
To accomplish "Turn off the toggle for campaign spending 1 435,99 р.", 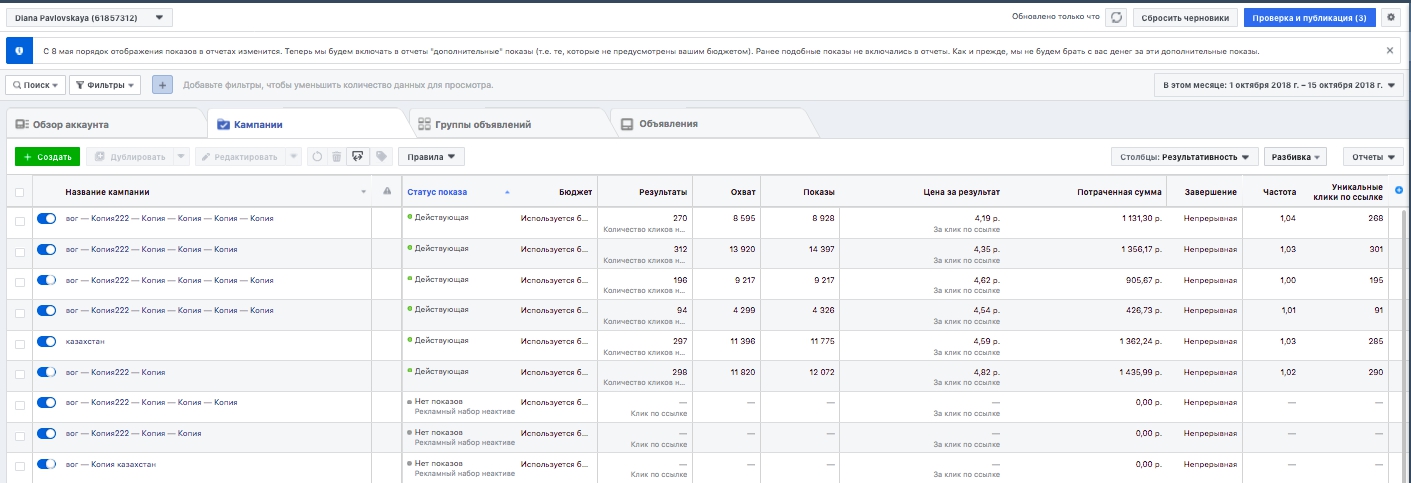I will (46, 373).
